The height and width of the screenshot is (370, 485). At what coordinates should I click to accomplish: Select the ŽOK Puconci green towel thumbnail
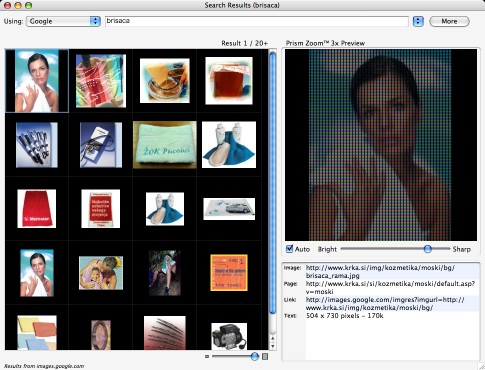coord(165,145)
